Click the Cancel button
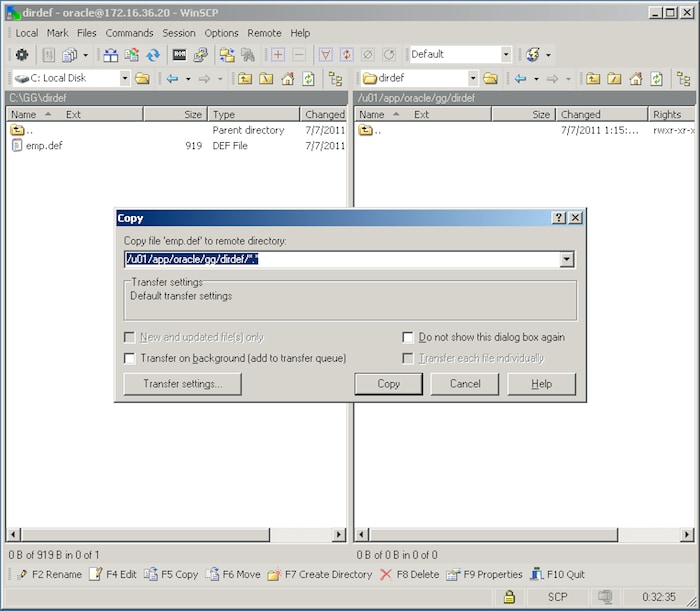 click(x=465, y=384)
